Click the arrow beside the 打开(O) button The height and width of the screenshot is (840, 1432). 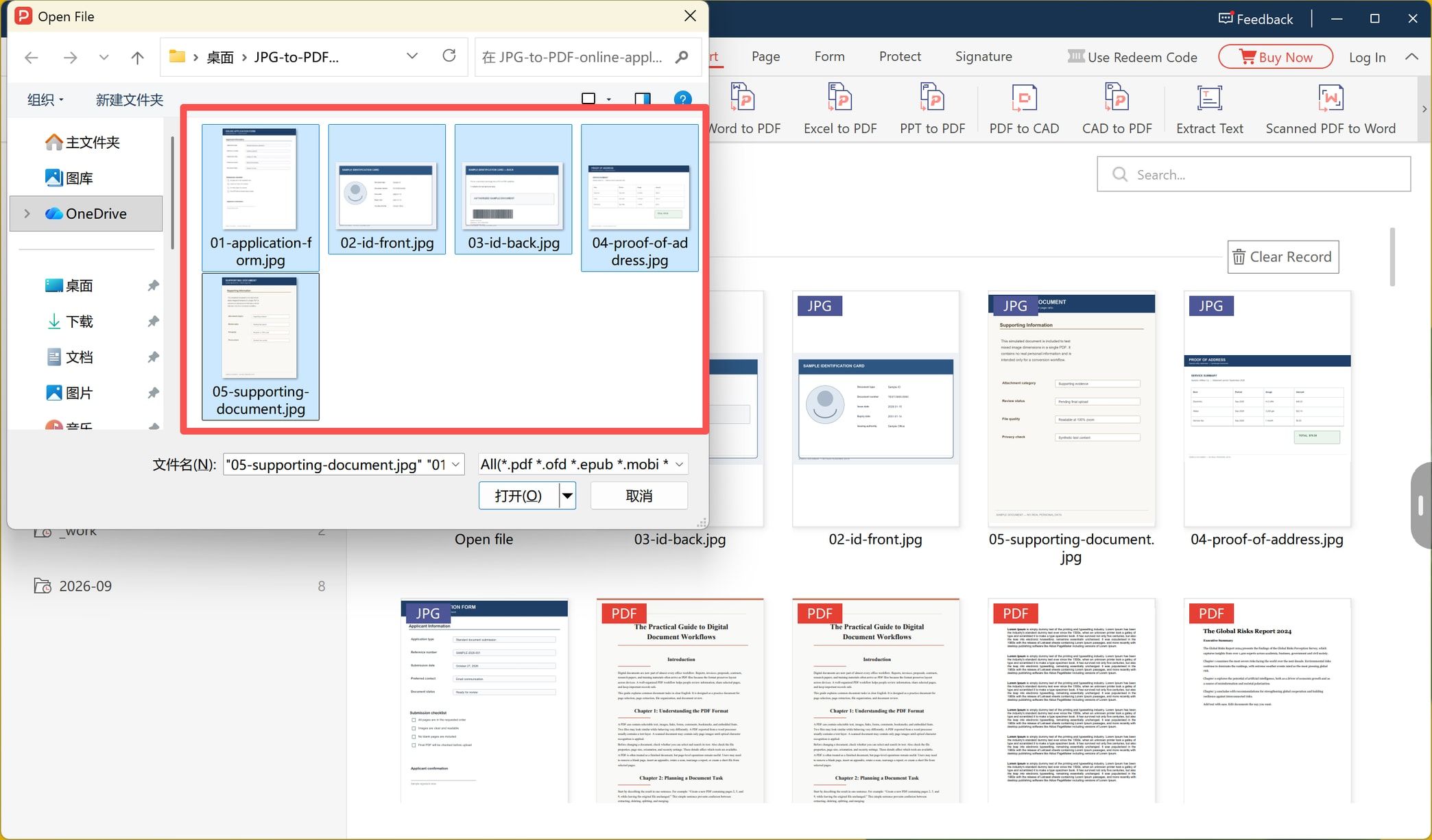(x=567, y=496)
